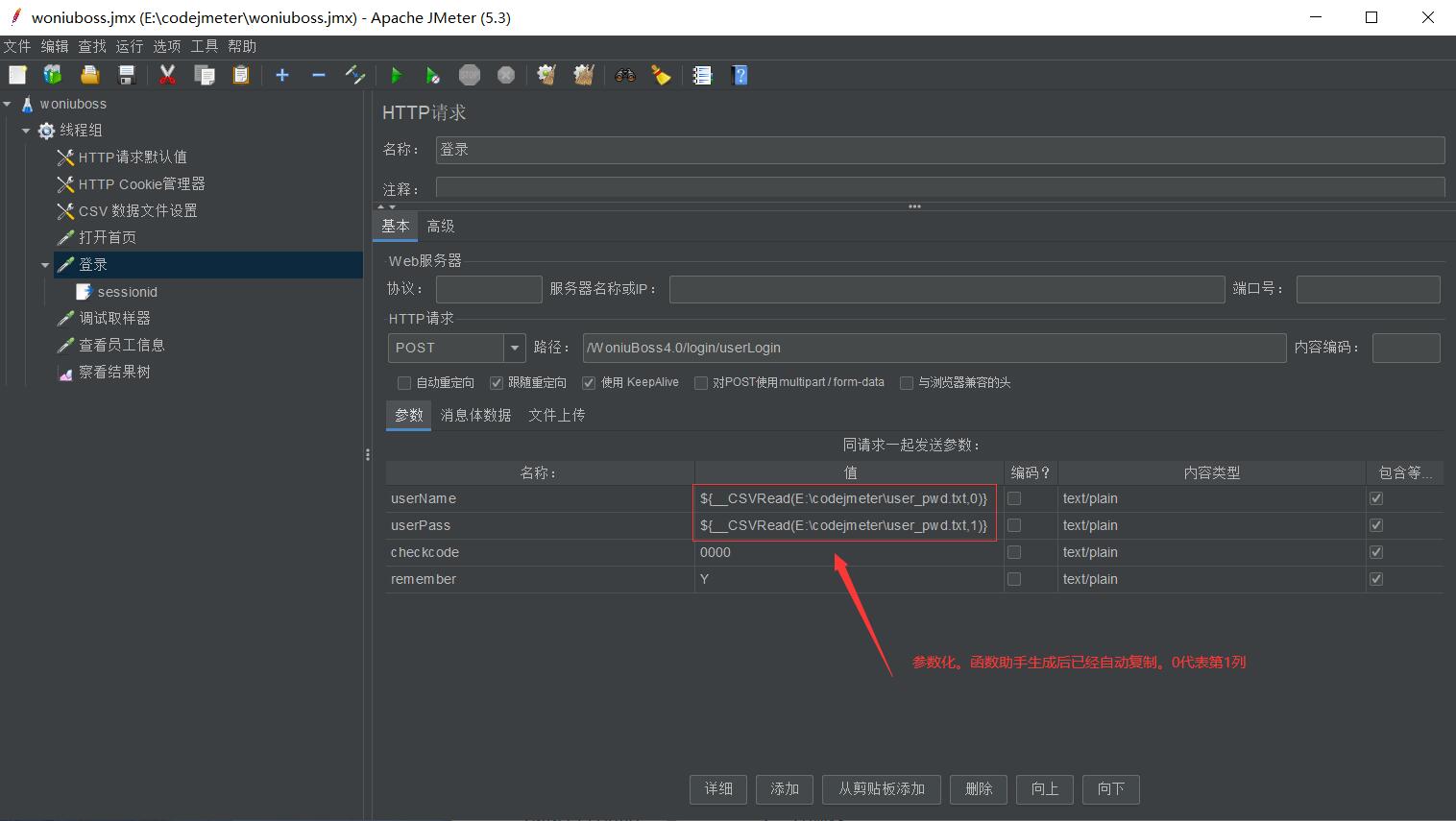
Task: Collapse the woniuboss root node arrow
Action: pos(8,104)
